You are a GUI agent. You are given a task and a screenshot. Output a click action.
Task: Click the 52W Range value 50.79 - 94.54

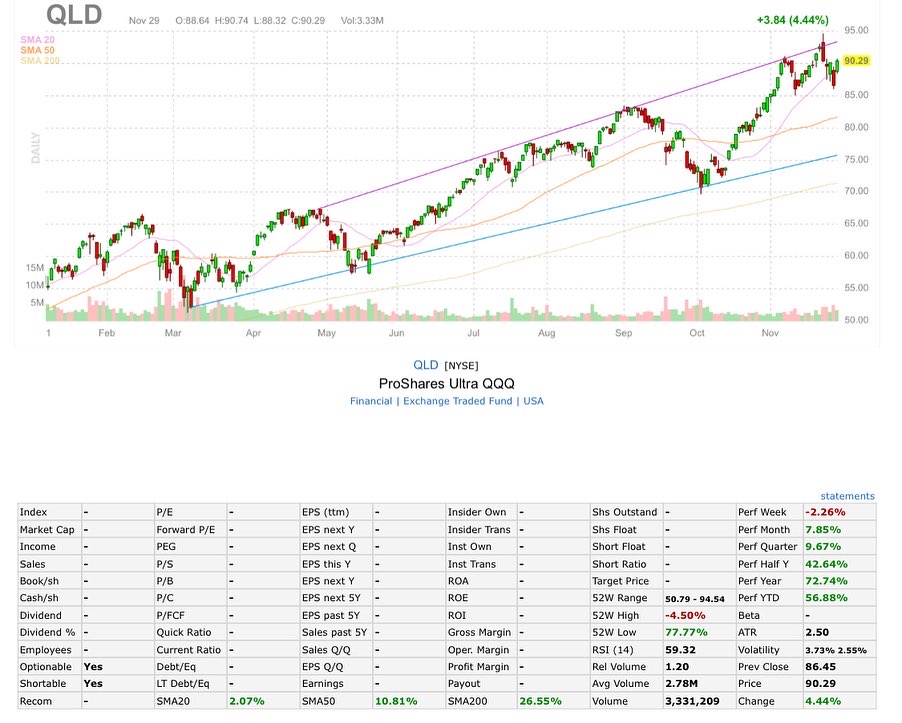coord(695,599)
